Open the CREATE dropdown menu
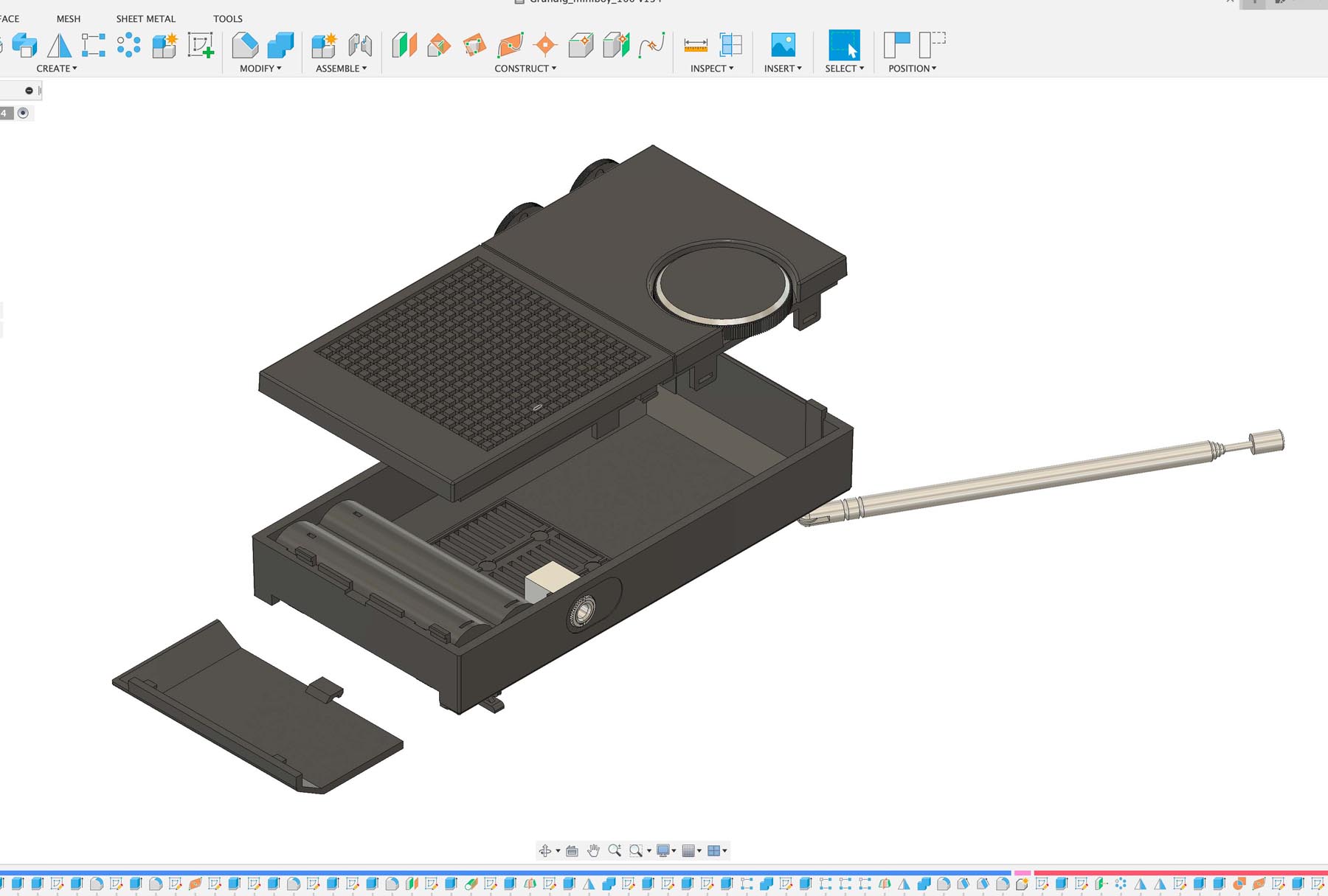 coord(57,69)
